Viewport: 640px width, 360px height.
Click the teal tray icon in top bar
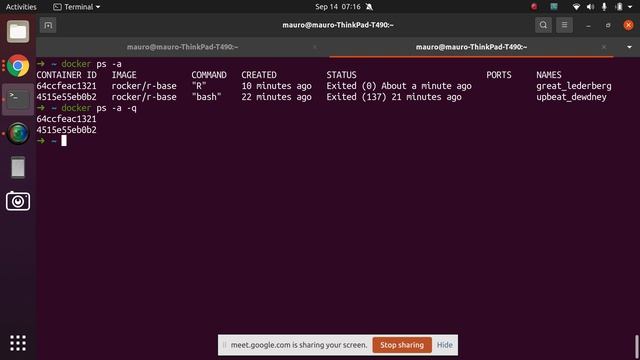(x=554, y=7)
